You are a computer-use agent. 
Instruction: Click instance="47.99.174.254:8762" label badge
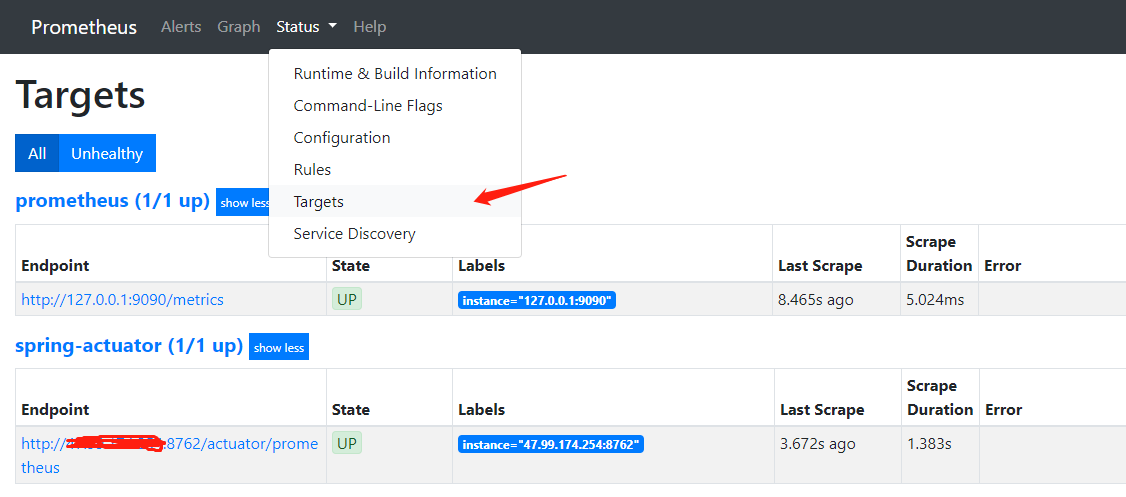(551, 444)
